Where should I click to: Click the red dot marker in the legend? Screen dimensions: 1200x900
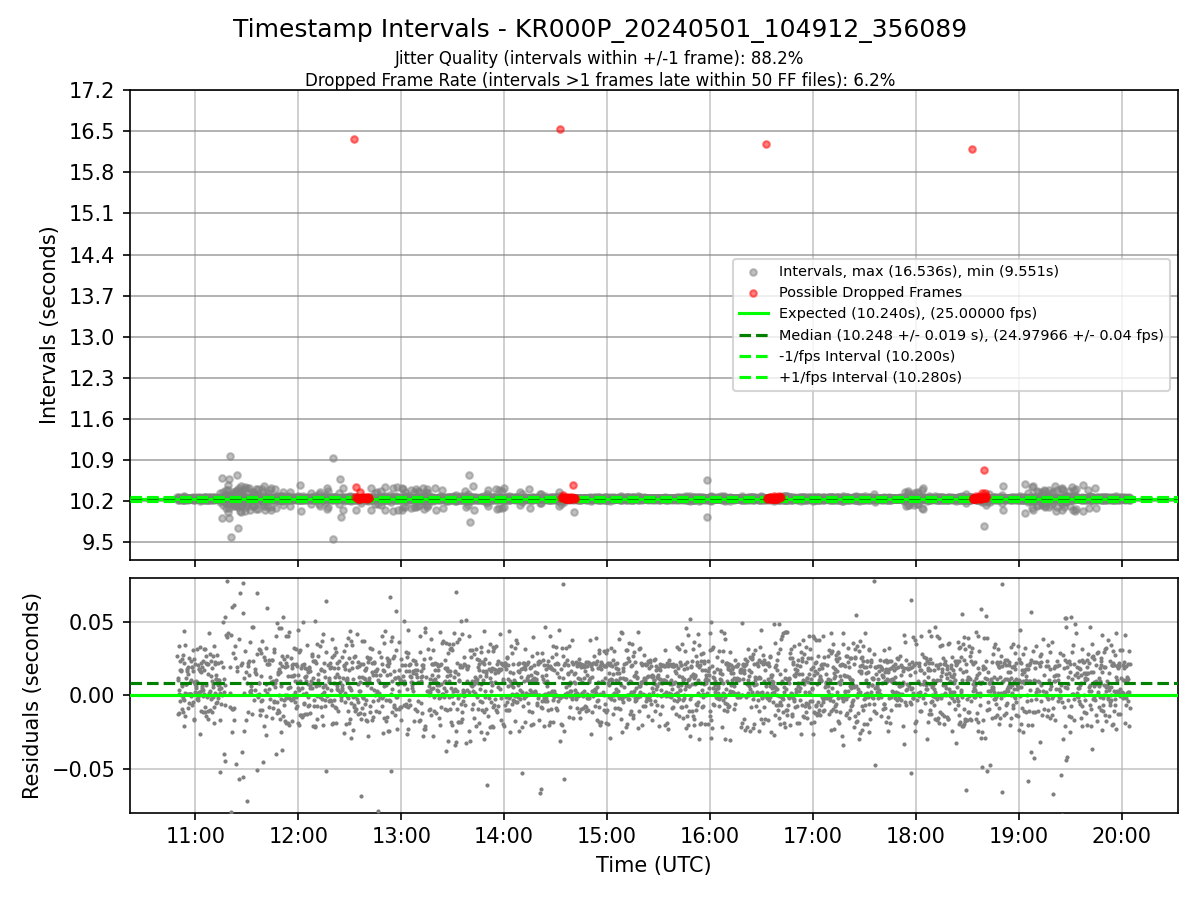pyautogui.click(x=753, y=293)
